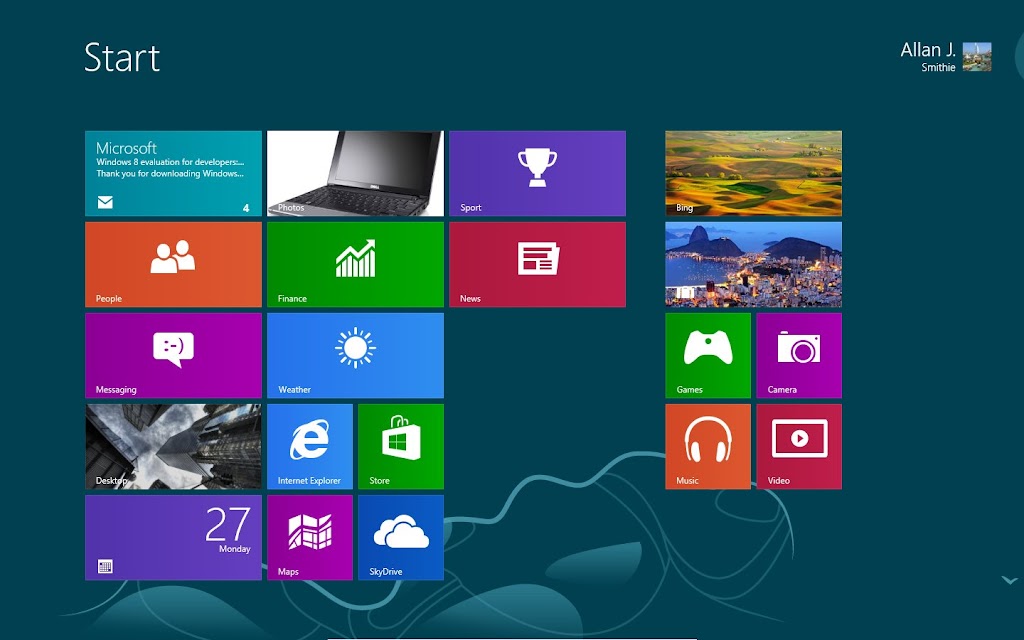Open the city skyline travel tile
Screen dimensions: 1024x640
point(754,264)
